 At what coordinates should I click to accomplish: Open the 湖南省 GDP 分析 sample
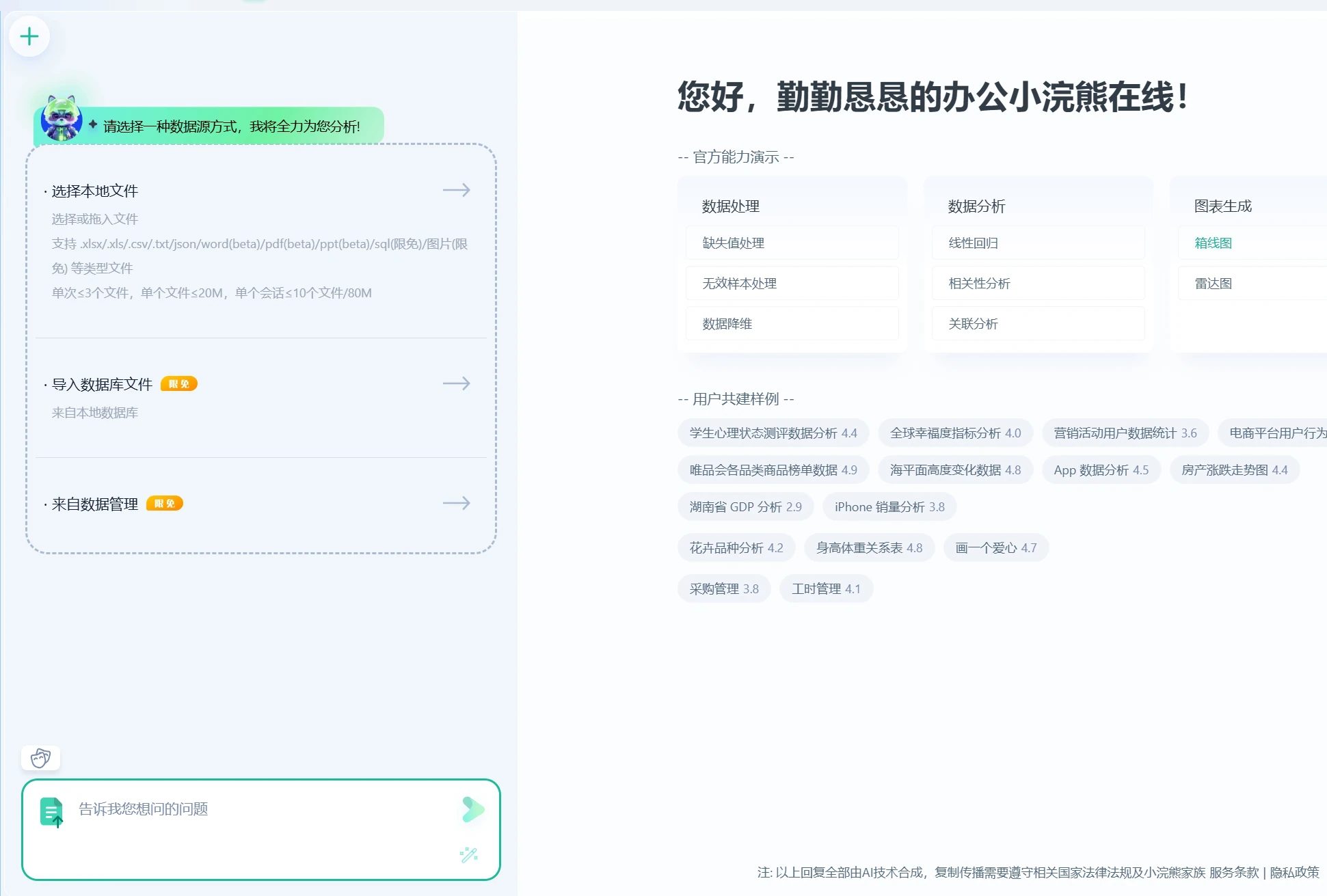[746, 506]
